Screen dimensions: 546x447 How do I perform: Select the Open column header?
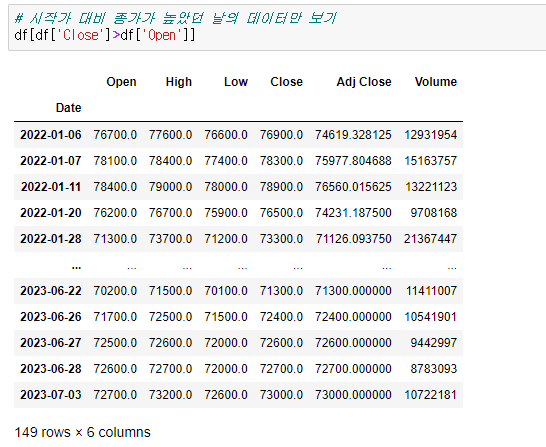[x=121, y=82]
